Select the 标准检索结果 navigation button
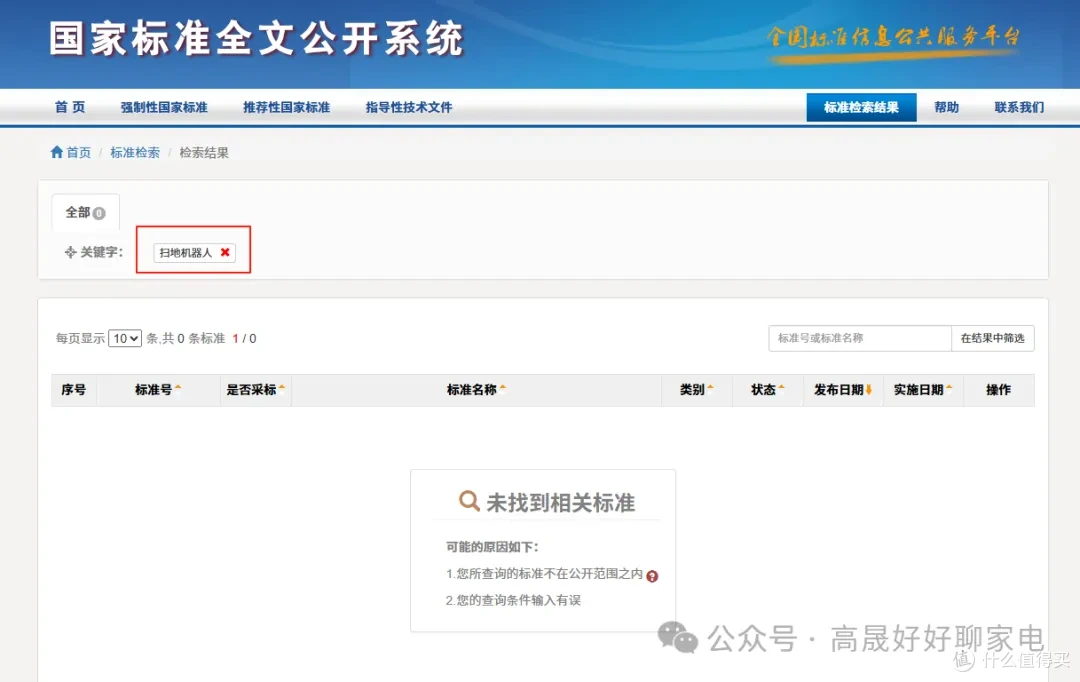The height and width of the screenshot is (682, 1080). pyautogui.click(x=861, y=107)
